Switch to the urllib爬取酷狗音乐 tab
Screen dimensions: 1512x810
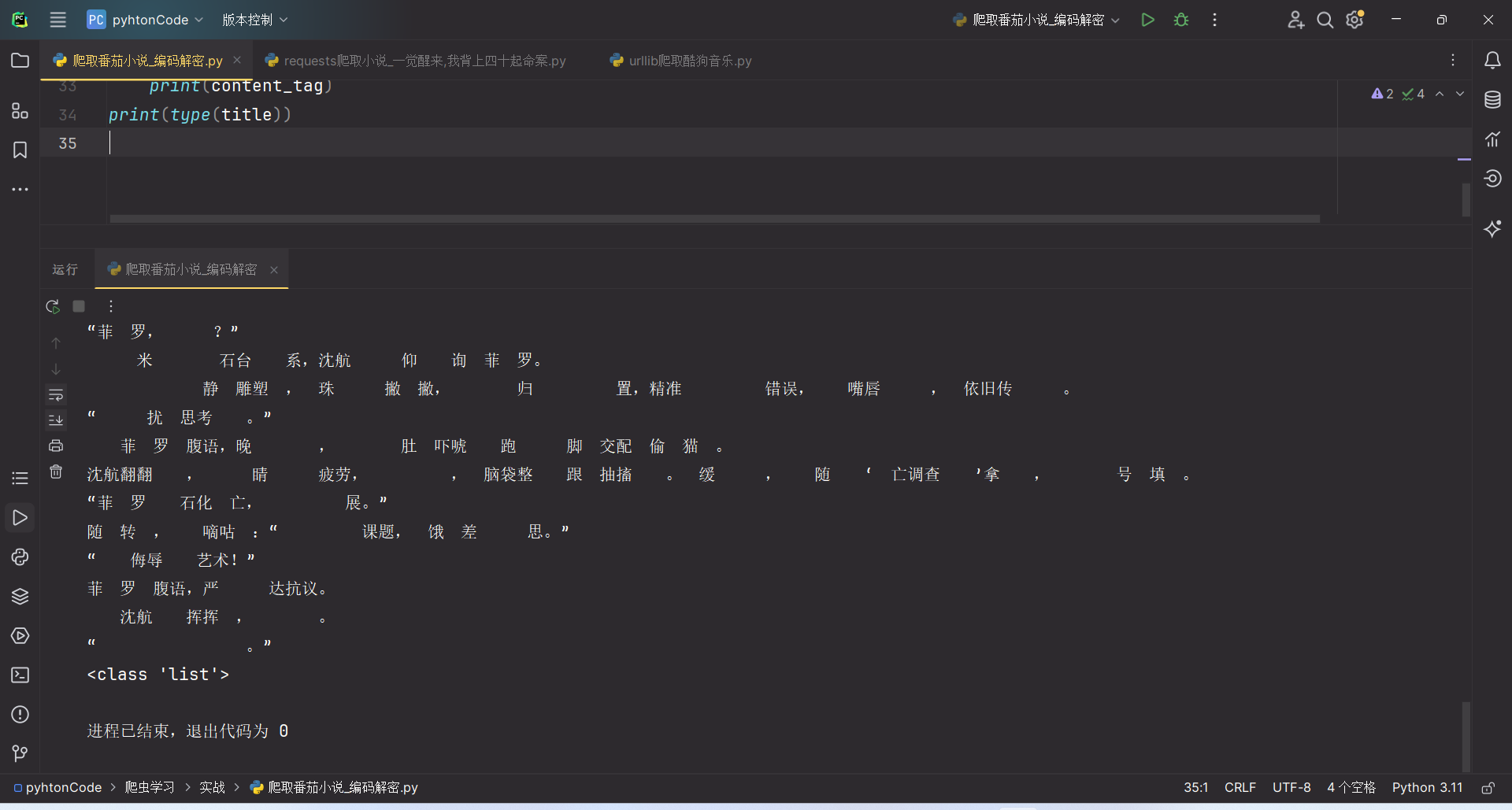click(687, 60)
